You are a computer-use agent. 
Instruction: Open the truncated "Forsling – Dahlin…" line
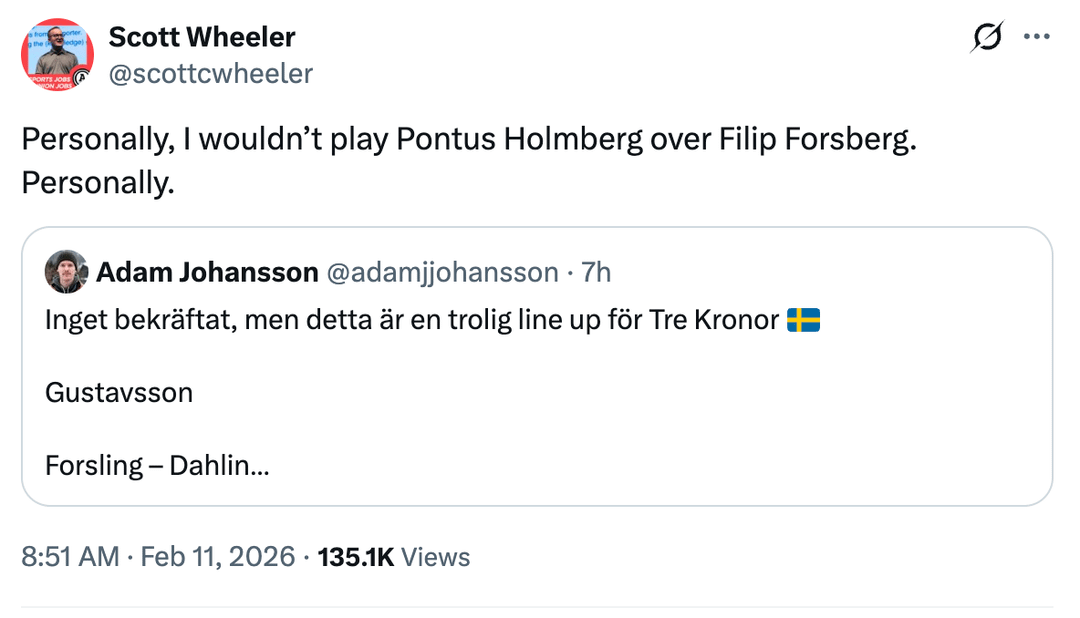[x=157, y=465]
